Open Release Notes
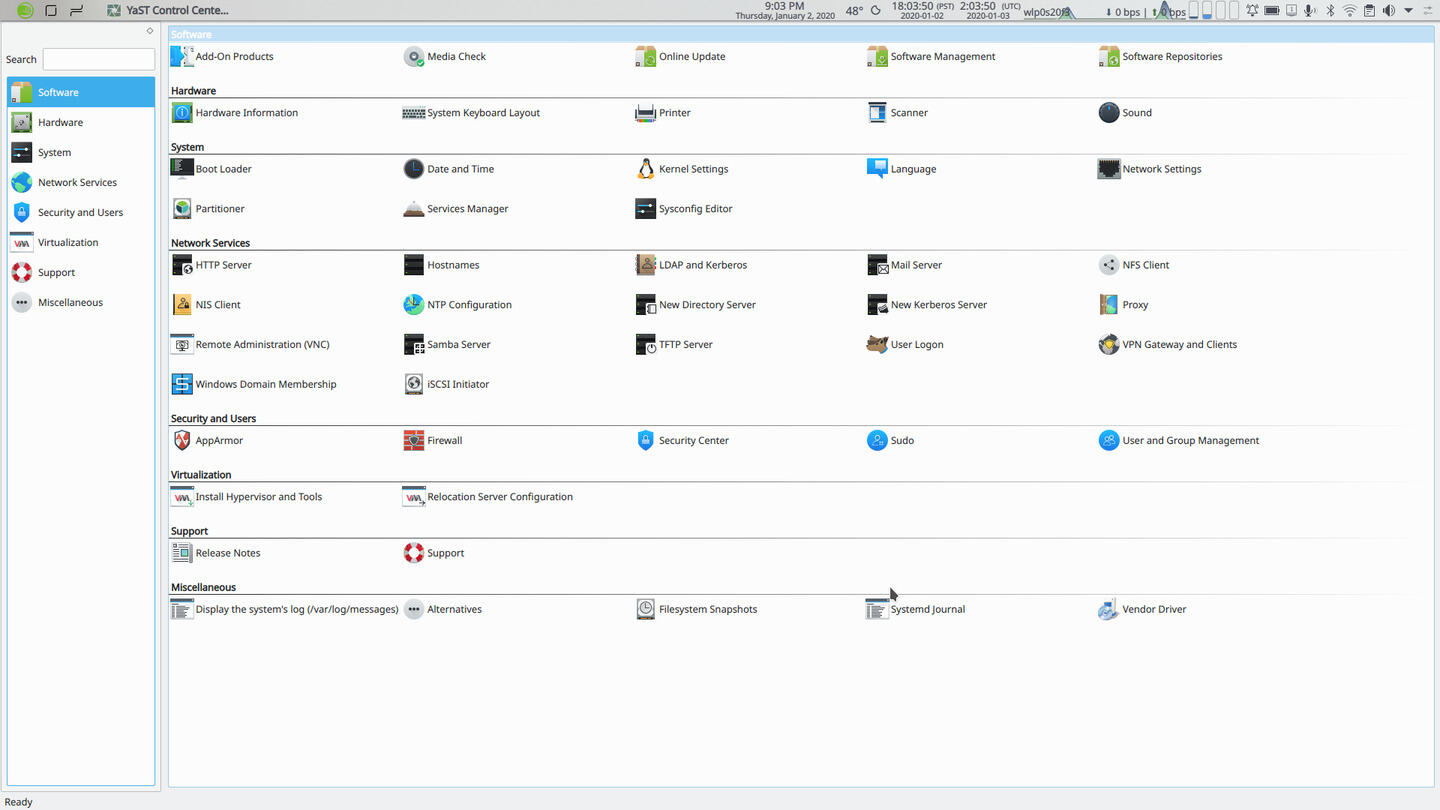Image resolution: width=1440 pixels, height=810 pixels. (216, 553)
